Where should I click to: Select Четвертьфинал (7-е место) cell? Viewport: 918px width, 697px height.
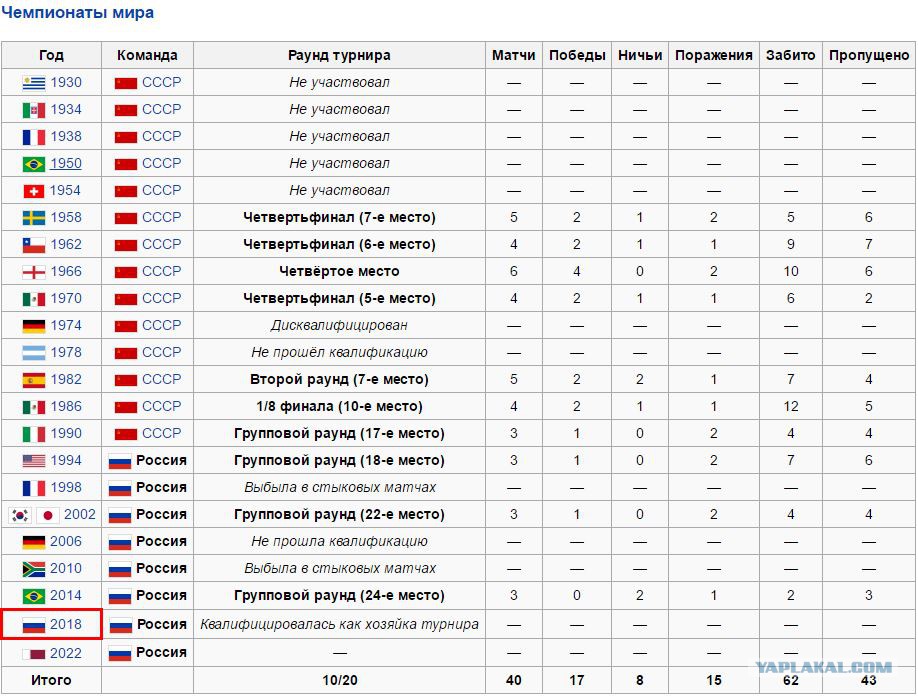point(339,218)
